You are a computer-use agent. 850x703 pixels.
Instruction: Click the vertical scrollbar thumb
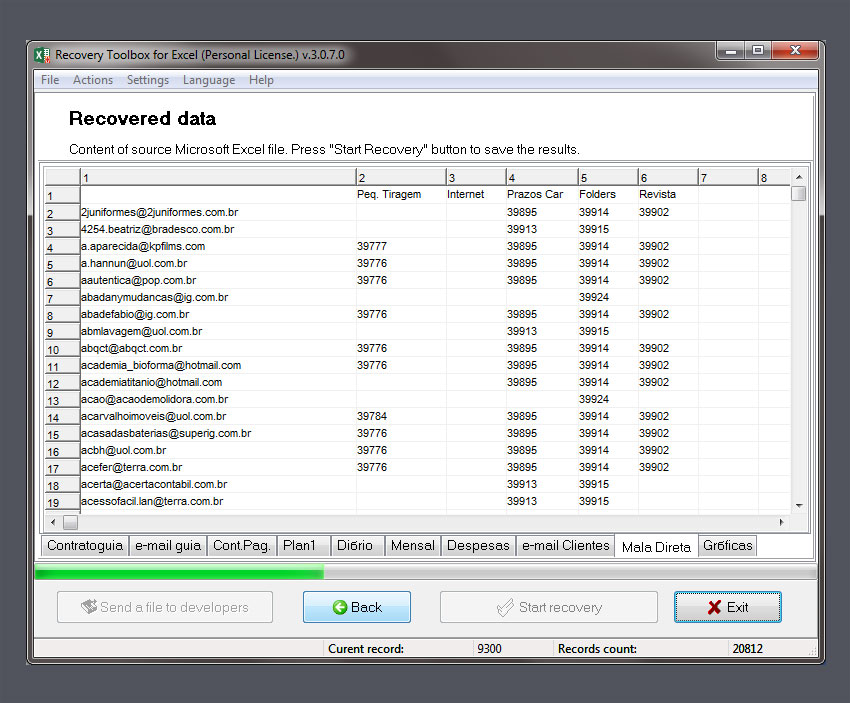click(799, 194)
